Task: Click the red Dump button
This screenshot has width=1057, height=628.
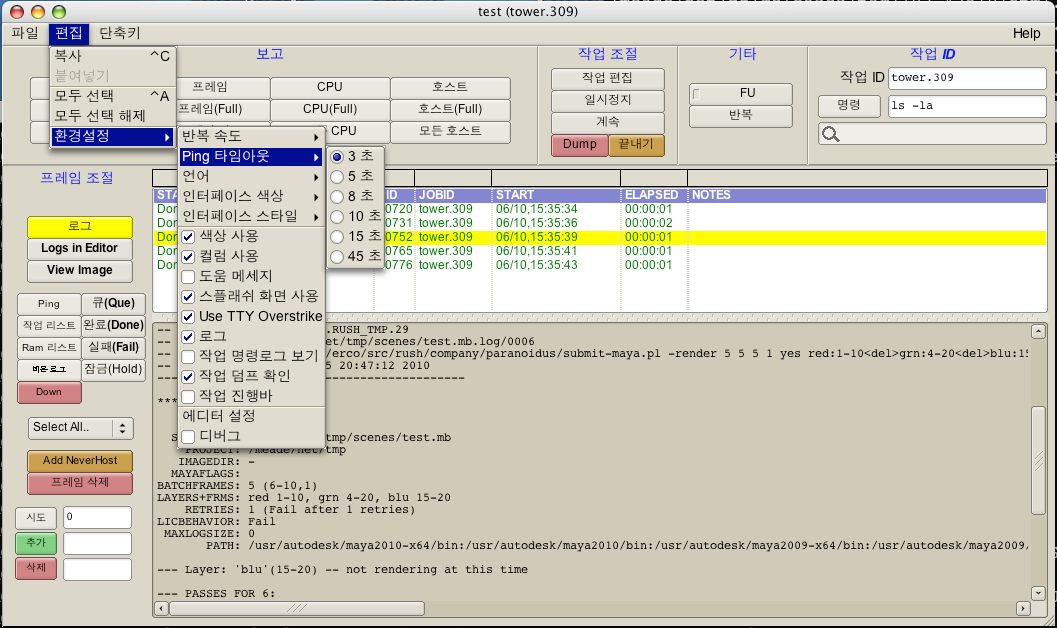Action: (x=580, y=145)
